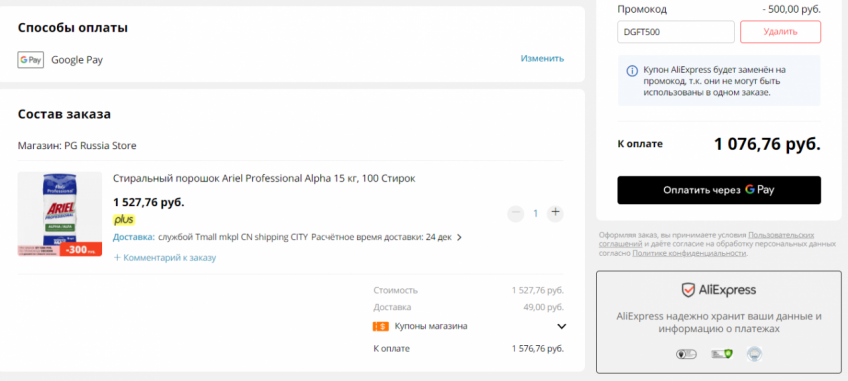Click the order subtotal 1 576,76 руб.
Image resolution: width=848 pixels, height=381 pixels.
tap(538, 349)
